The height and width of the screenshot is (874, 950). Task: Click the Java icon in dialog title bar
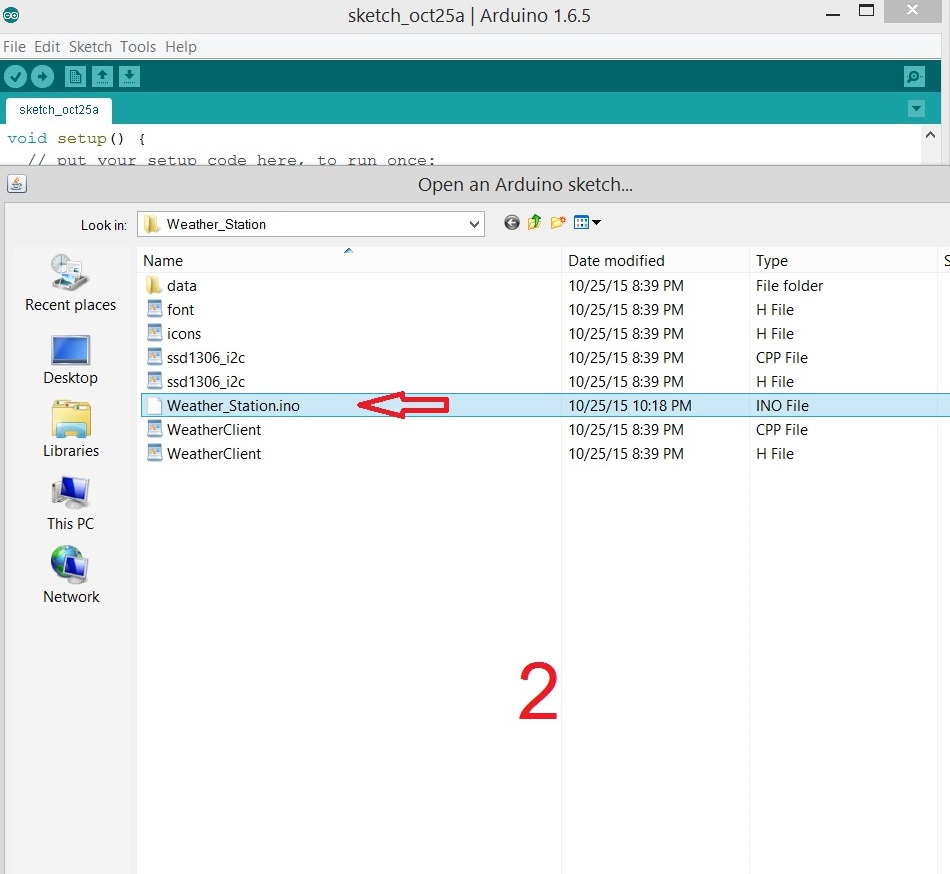click(x=17, y=184)
